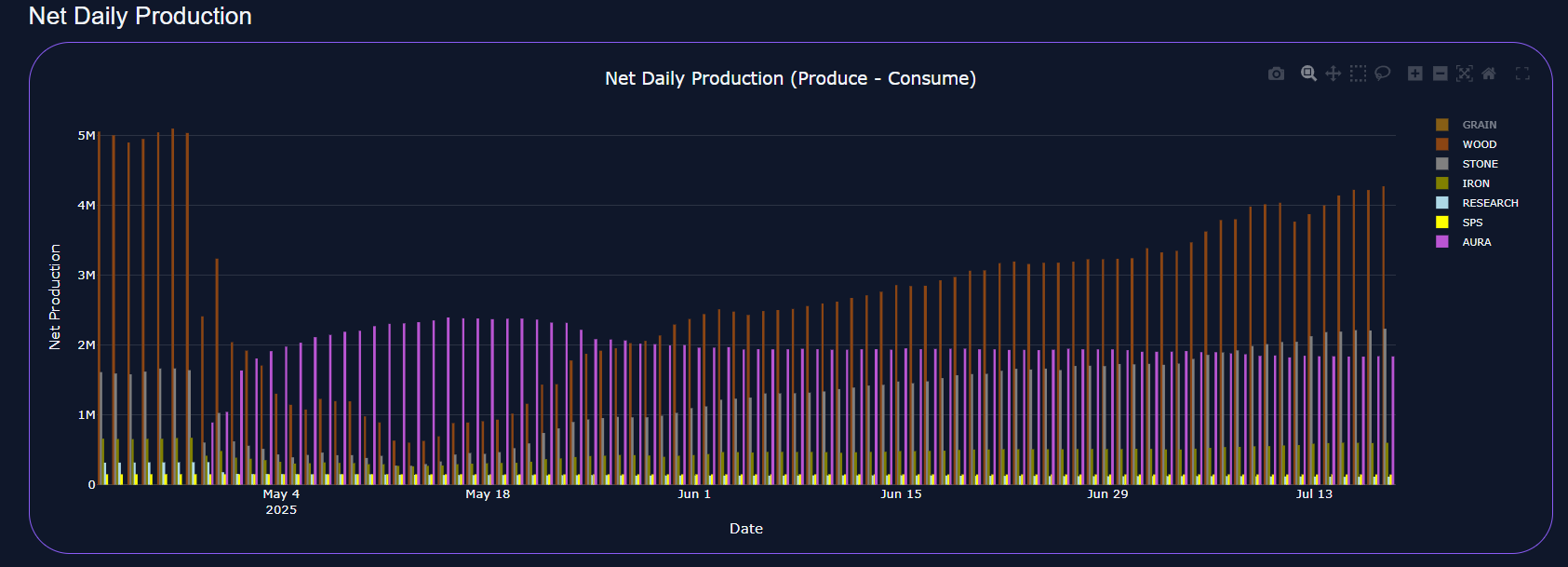Click the 'Net Production' y-axis label

55,297
